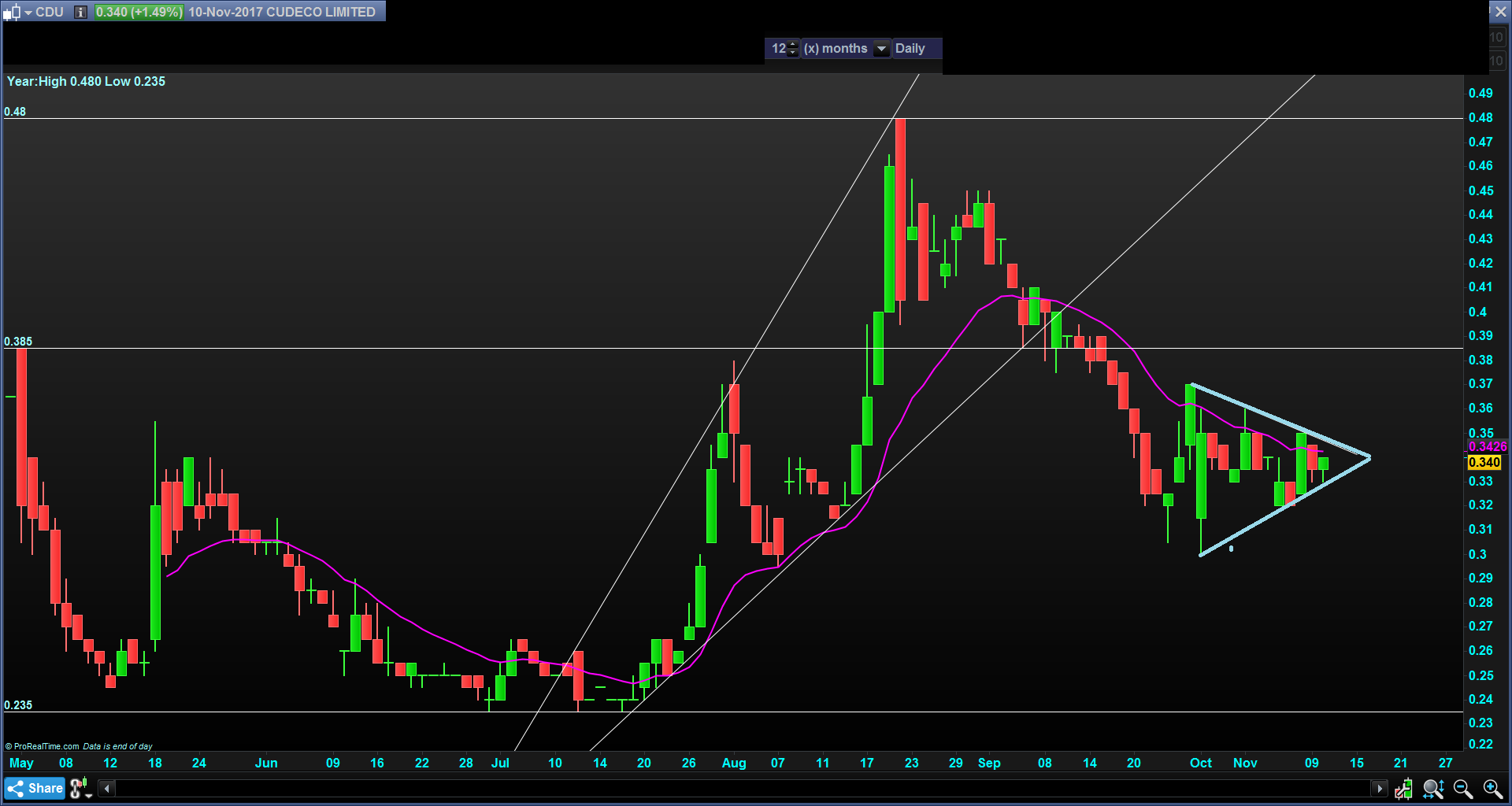The height and width of the screenshot is (806, 1512).
Task: Click the ProRealTime.com link
Action: click(46, 746)
